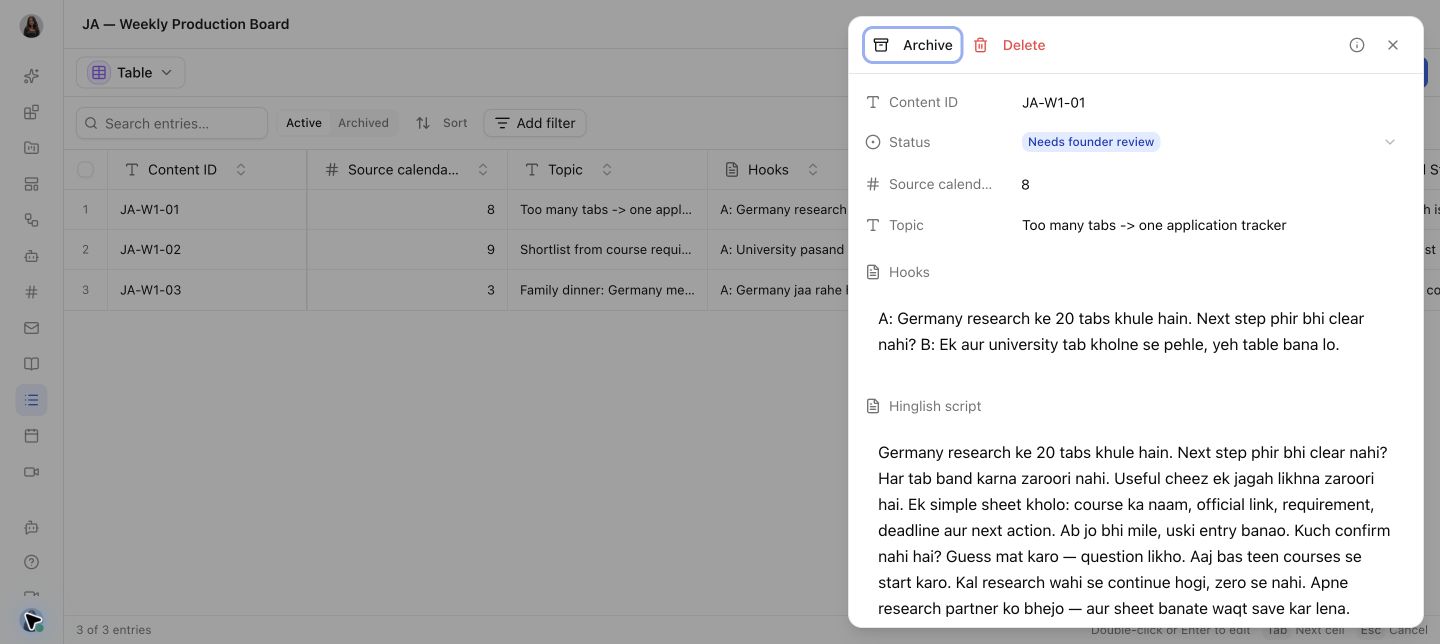This screenshot has width=1440, height=644.
Task: Click the source calendar value 9 cell
Action: [407, 250]
